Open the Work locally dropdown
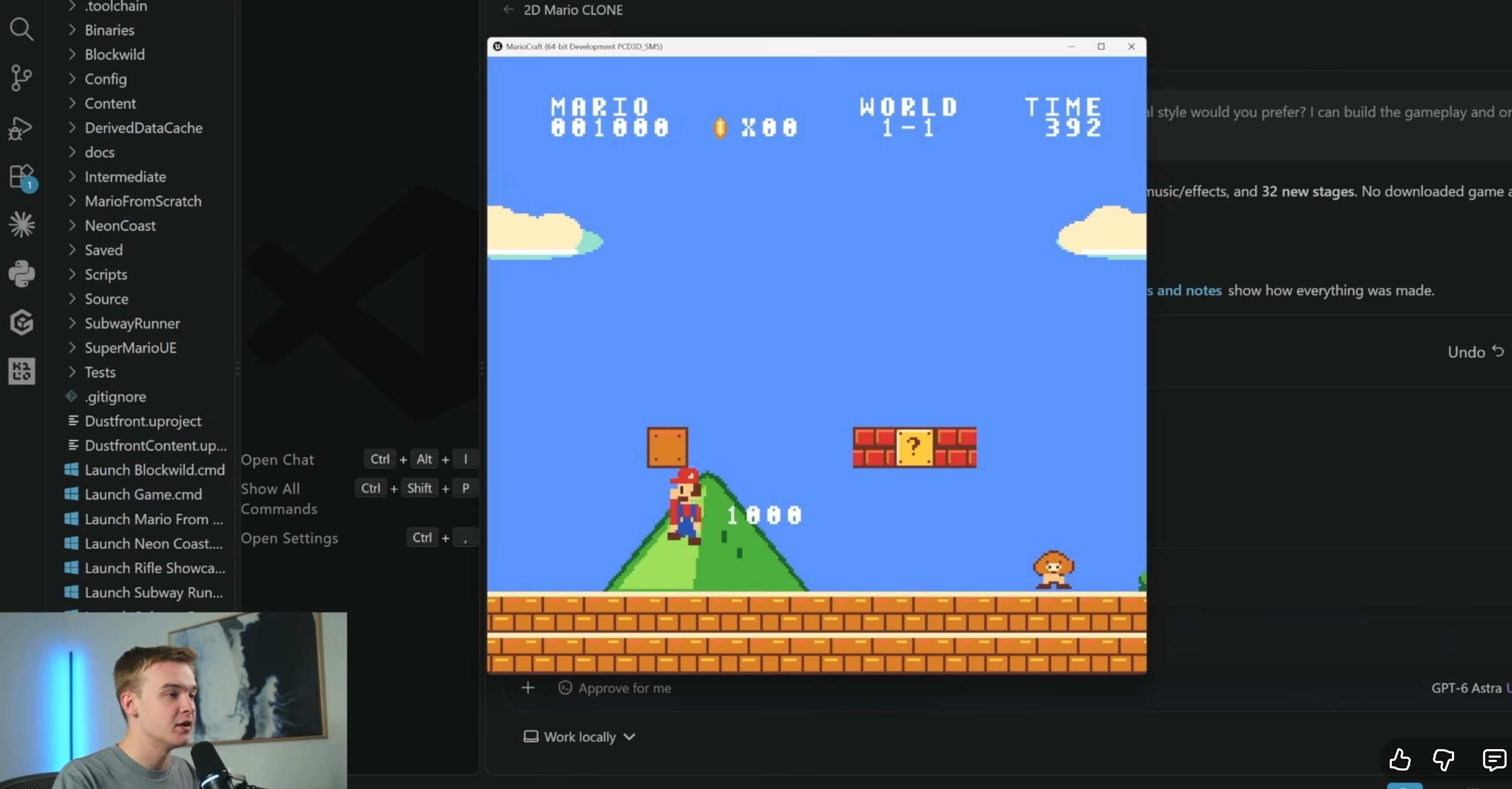This screenshot has width=1512, height=789. [579, 737]
